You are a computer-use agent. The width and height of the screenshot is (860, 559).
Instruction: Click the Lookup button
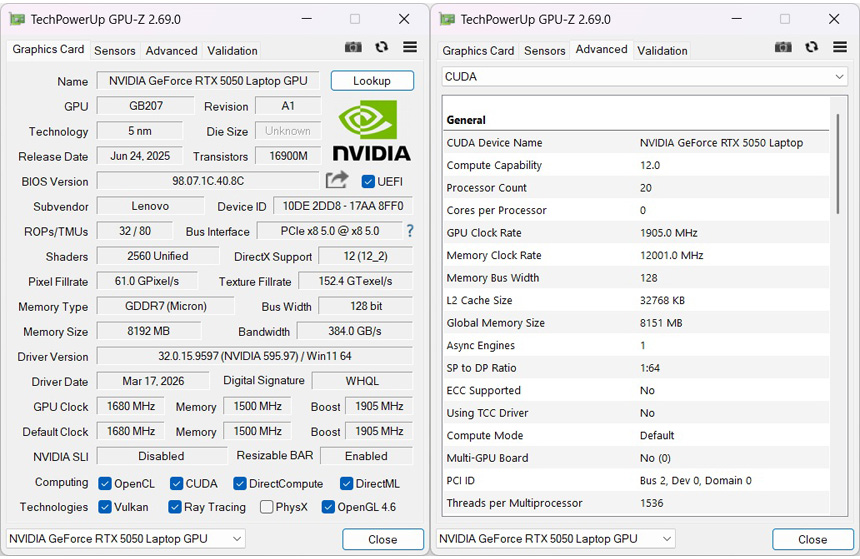click(x=372, y=81)
